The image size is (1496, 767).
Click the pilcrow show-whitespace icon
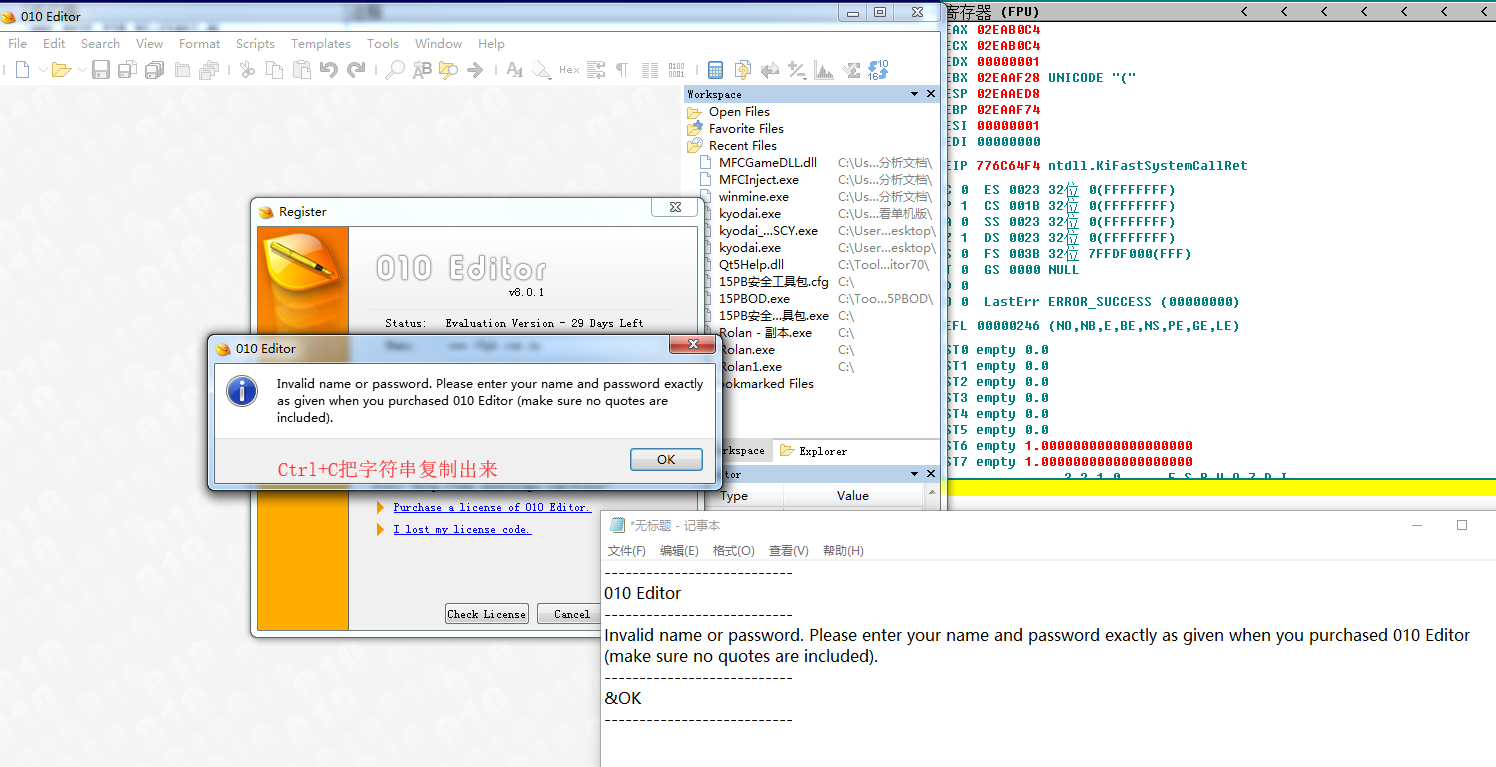[622, 70]
